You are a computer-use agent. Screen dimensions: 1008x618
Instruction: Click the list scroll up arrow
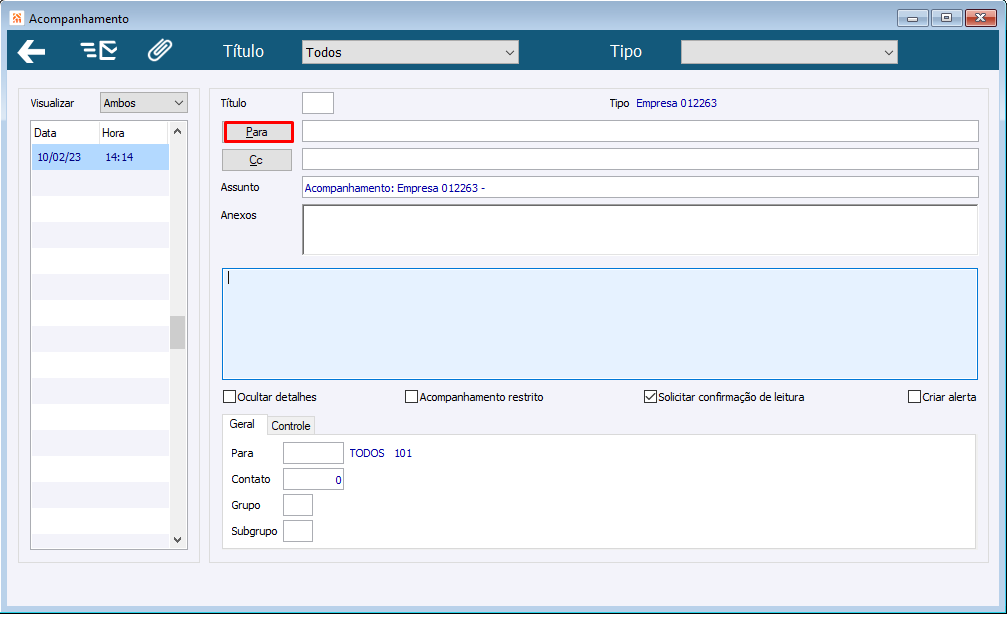coord(177,131)
